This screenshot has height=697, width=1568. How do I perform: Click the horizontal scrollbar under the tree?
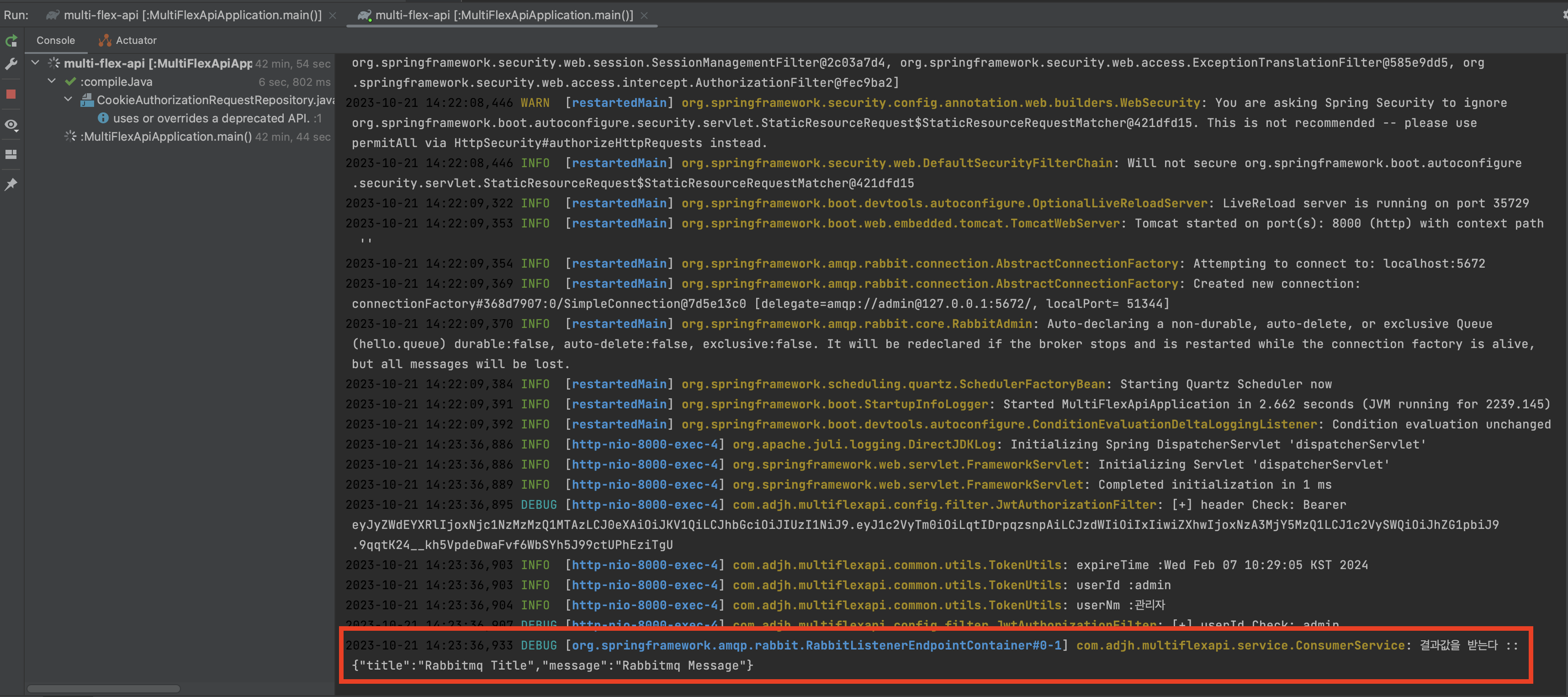tap(103, 688)
